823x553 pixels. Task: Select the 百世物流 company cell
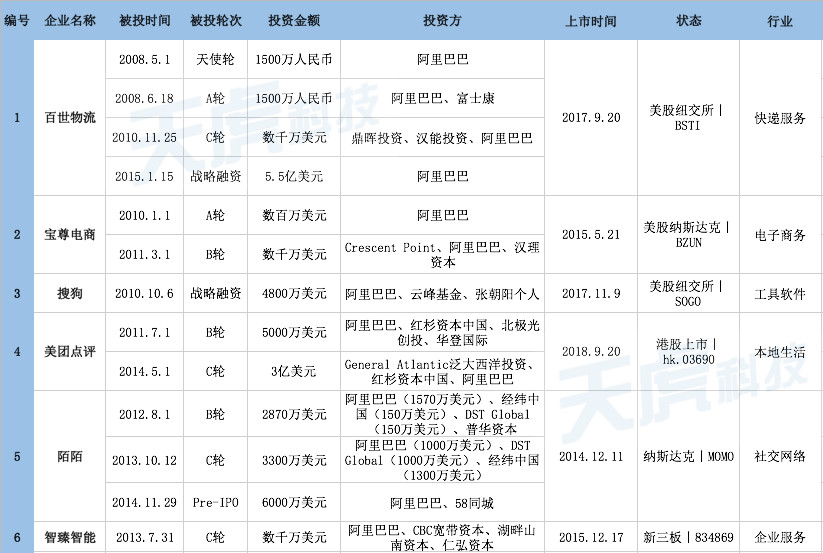(70, 118)
